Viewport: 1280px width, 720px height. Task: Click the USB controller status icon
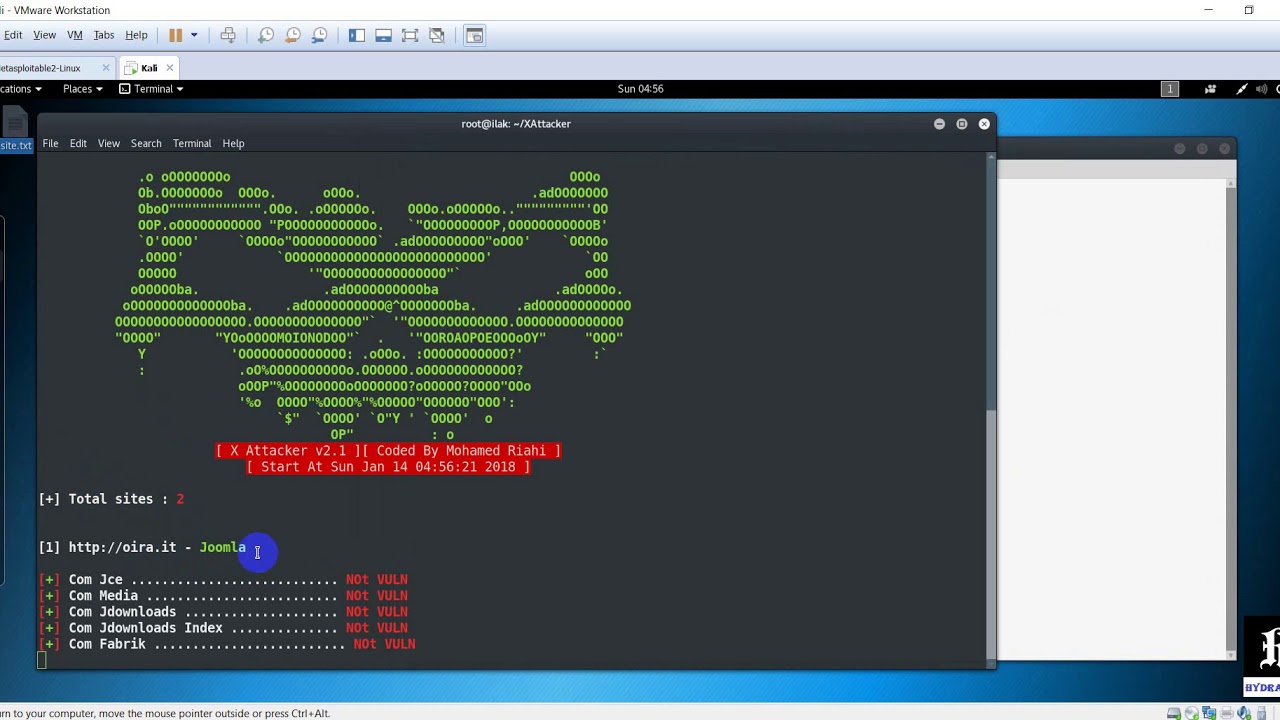[x=1264, y=713]
